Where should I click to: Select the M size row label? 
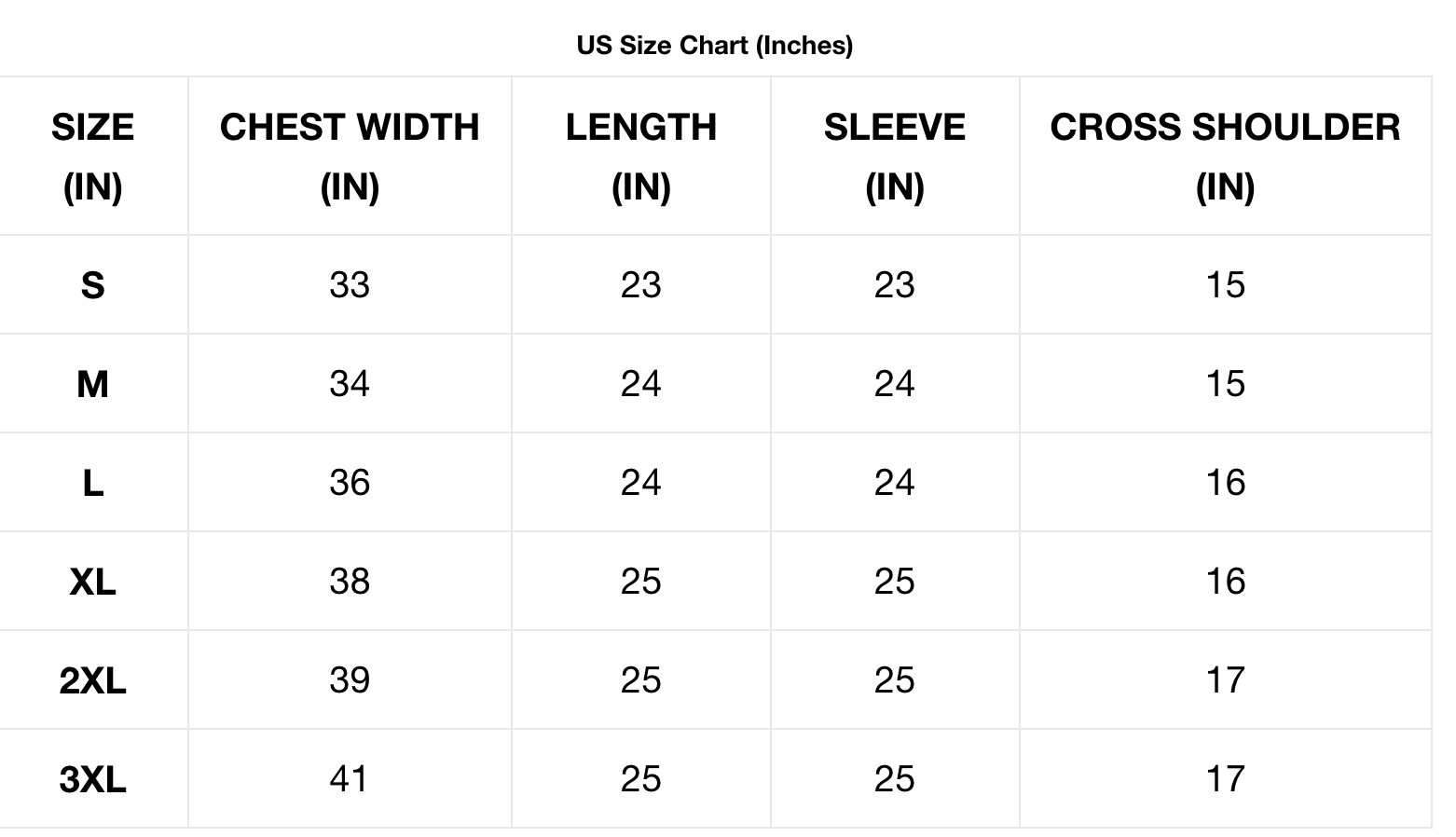pyautogui.click(x=92, y=384)
